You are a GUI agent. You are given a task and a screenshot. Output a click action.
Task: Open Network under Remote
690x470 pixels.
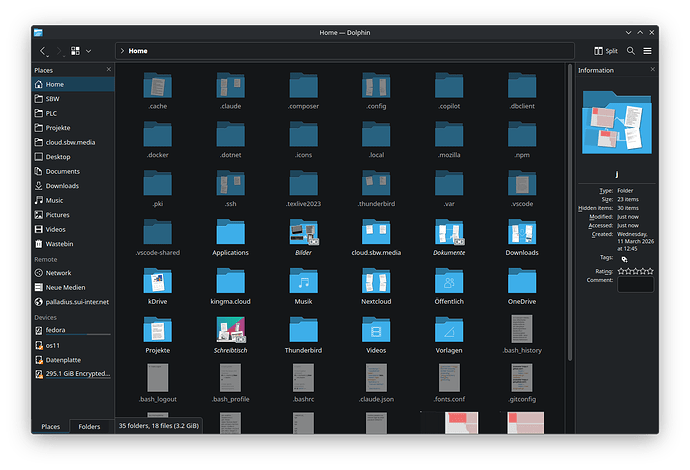coord(73,273)
